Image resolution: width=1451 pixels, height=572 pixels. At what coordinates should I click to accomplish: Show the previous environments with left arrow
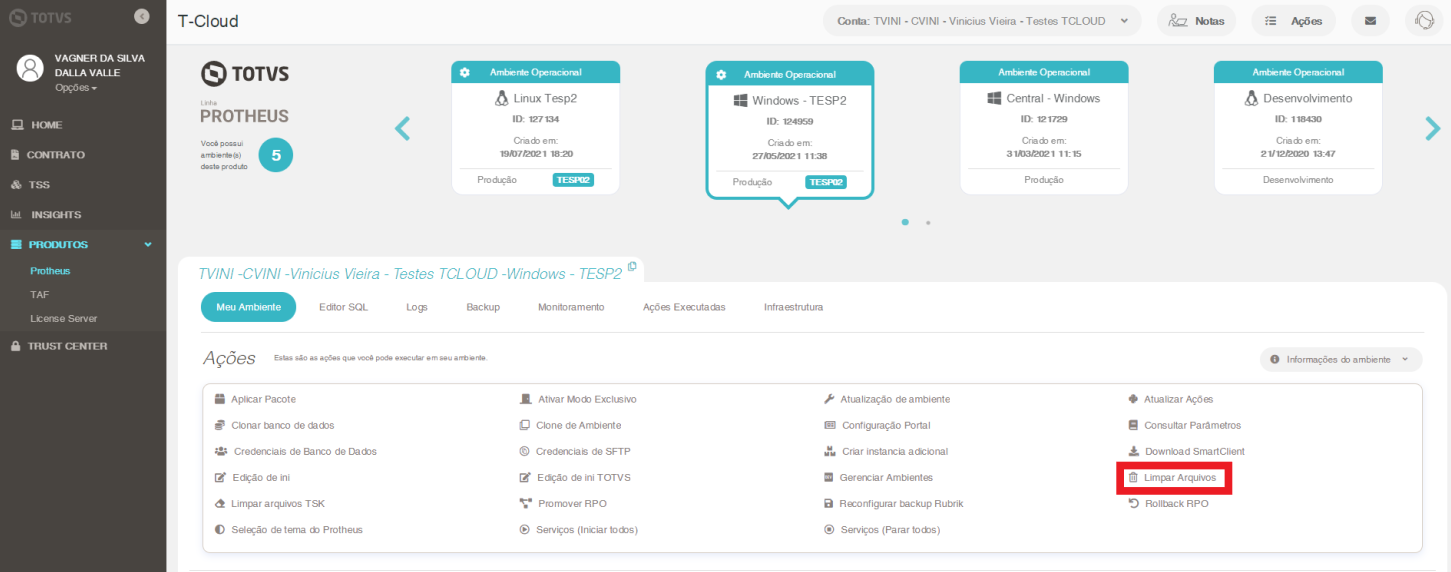click(x=403, y=127)
